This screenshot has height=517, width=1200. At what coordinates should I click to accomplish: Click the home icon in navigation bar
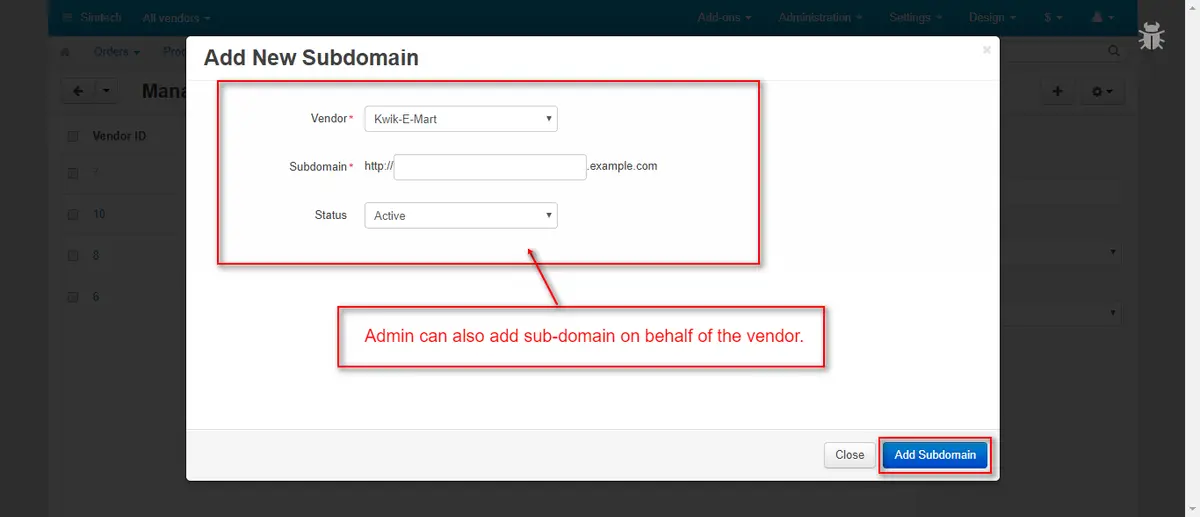(66, 51)
